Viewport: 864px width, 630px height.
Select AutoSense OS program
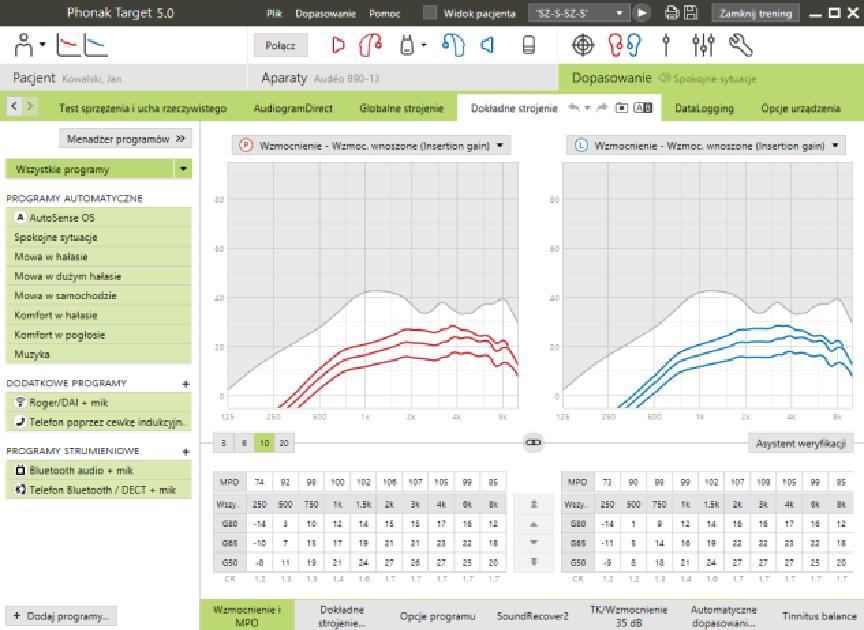99,218
